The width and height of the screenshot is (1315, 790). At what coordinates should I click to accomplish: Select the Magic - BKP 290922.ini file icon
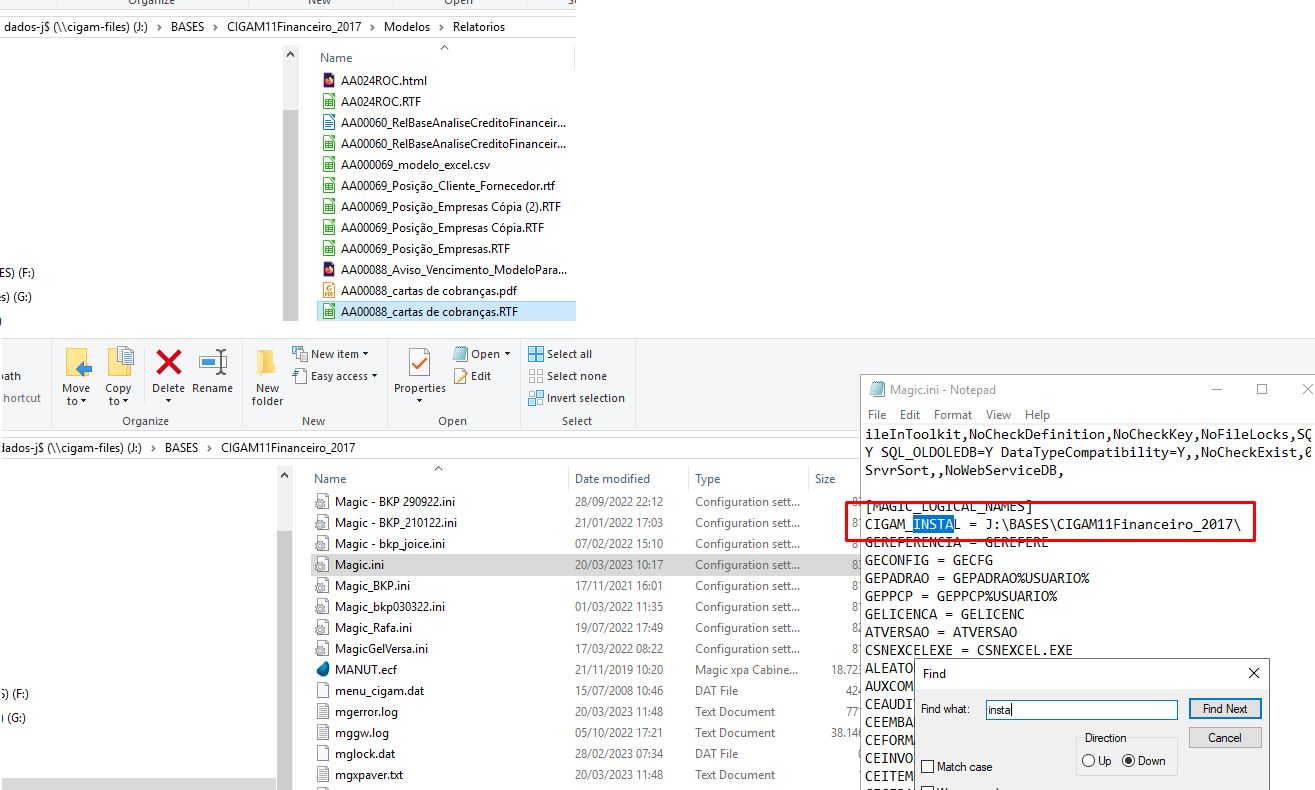pyautogui.click(x=322, y=501)
